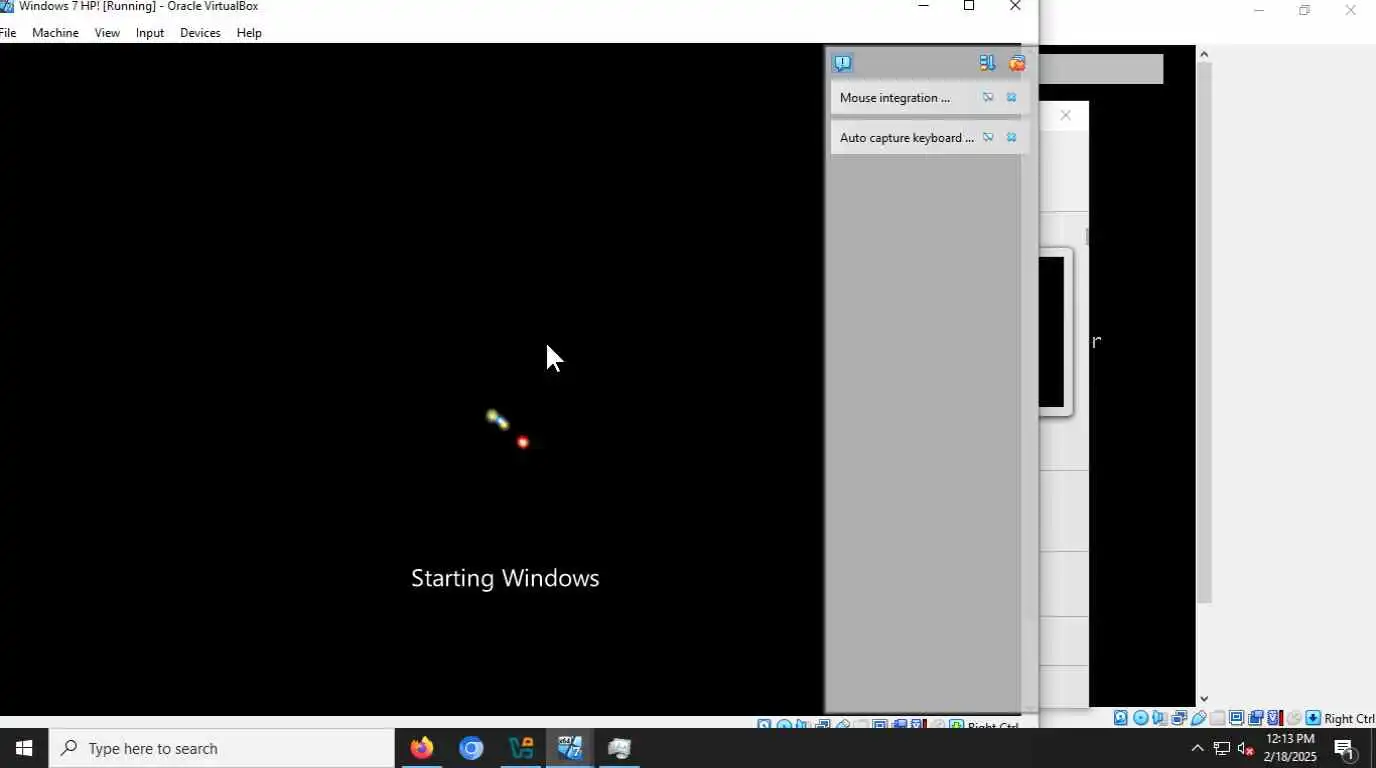Click the muted volume icon in system tray

click(1246, 748)
